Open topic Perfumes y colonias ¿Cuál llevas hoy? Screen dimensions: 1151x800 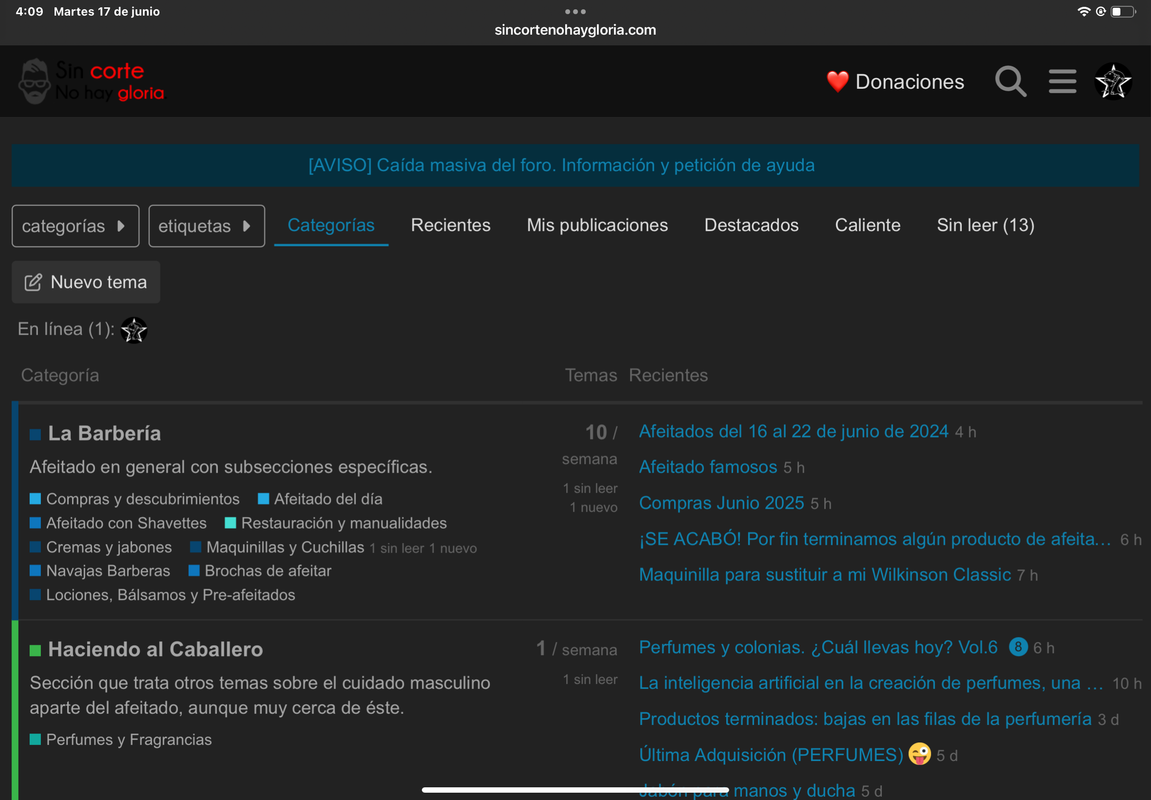818,647
